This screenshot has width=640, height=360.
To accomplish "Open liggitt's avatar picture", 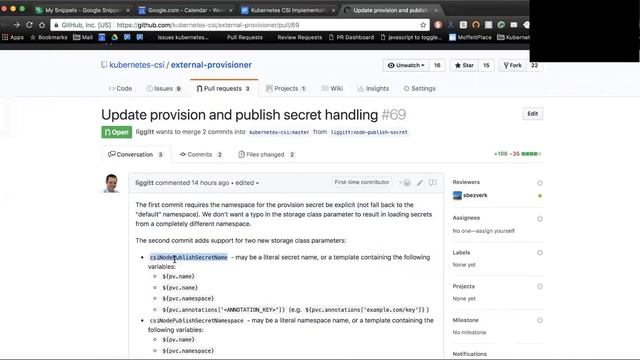I will click(111, 183).
